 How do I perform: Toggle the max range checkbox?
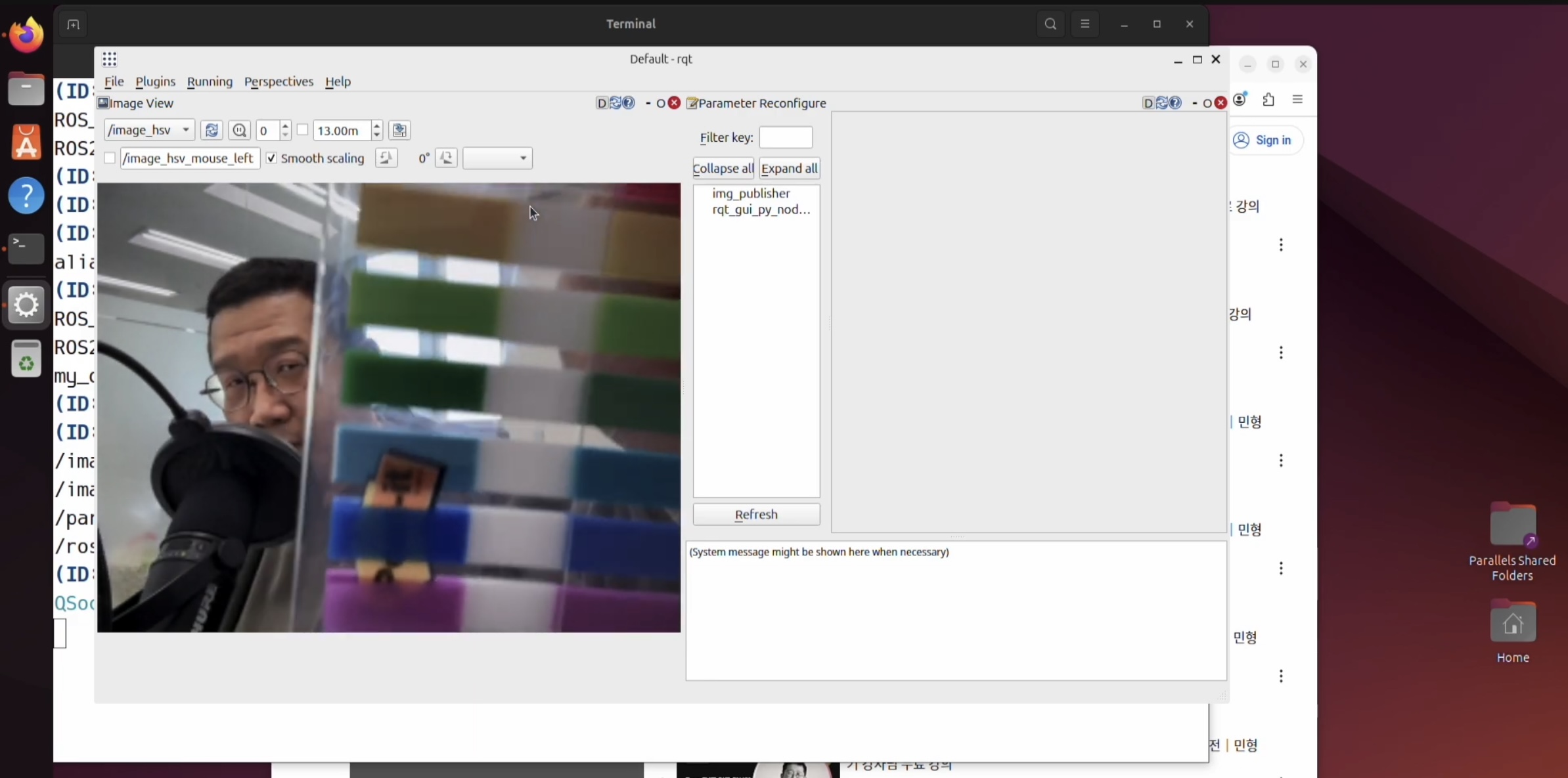click(302, 130)
